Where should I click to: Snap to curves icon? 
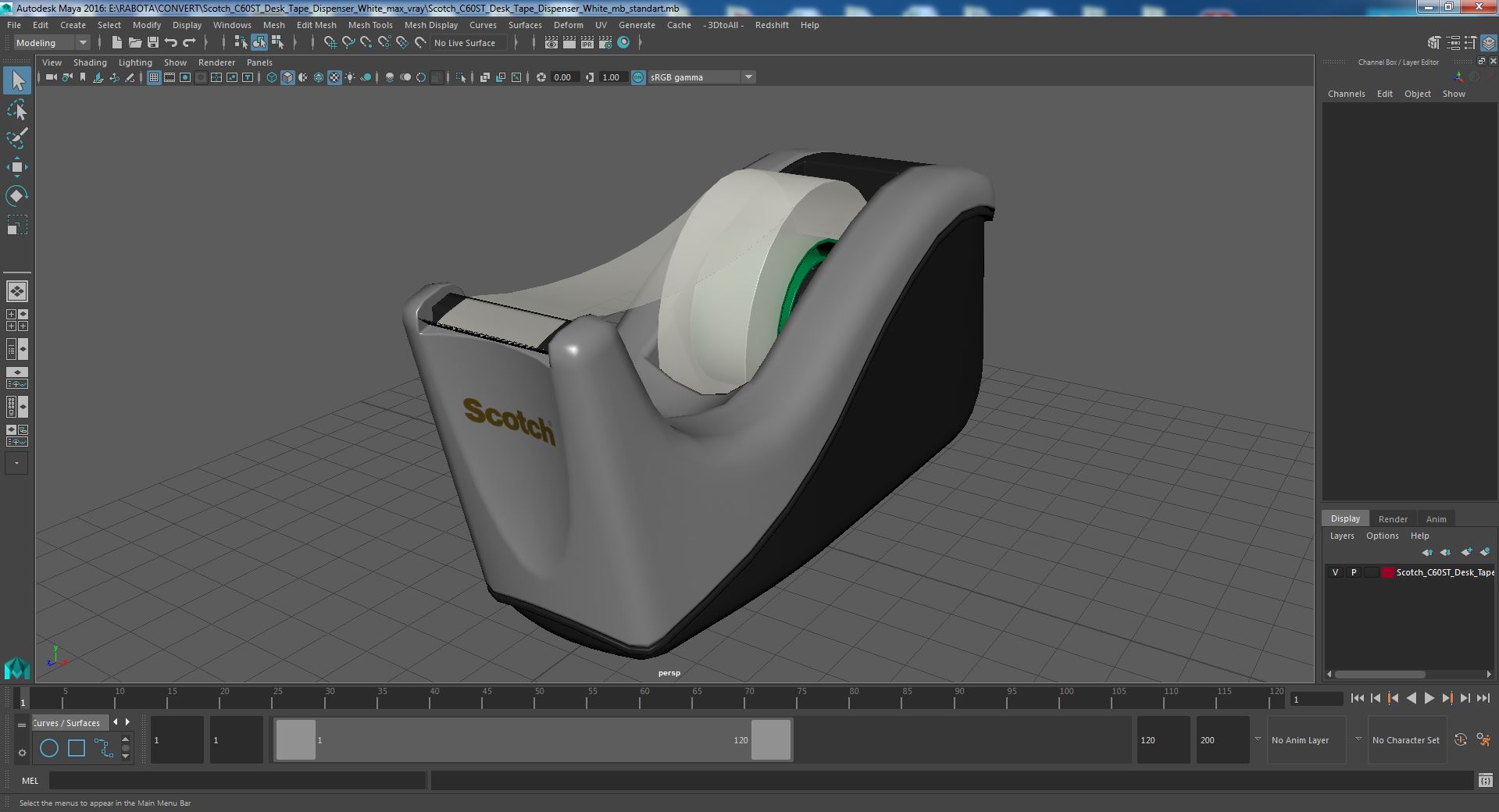[348, 43]
